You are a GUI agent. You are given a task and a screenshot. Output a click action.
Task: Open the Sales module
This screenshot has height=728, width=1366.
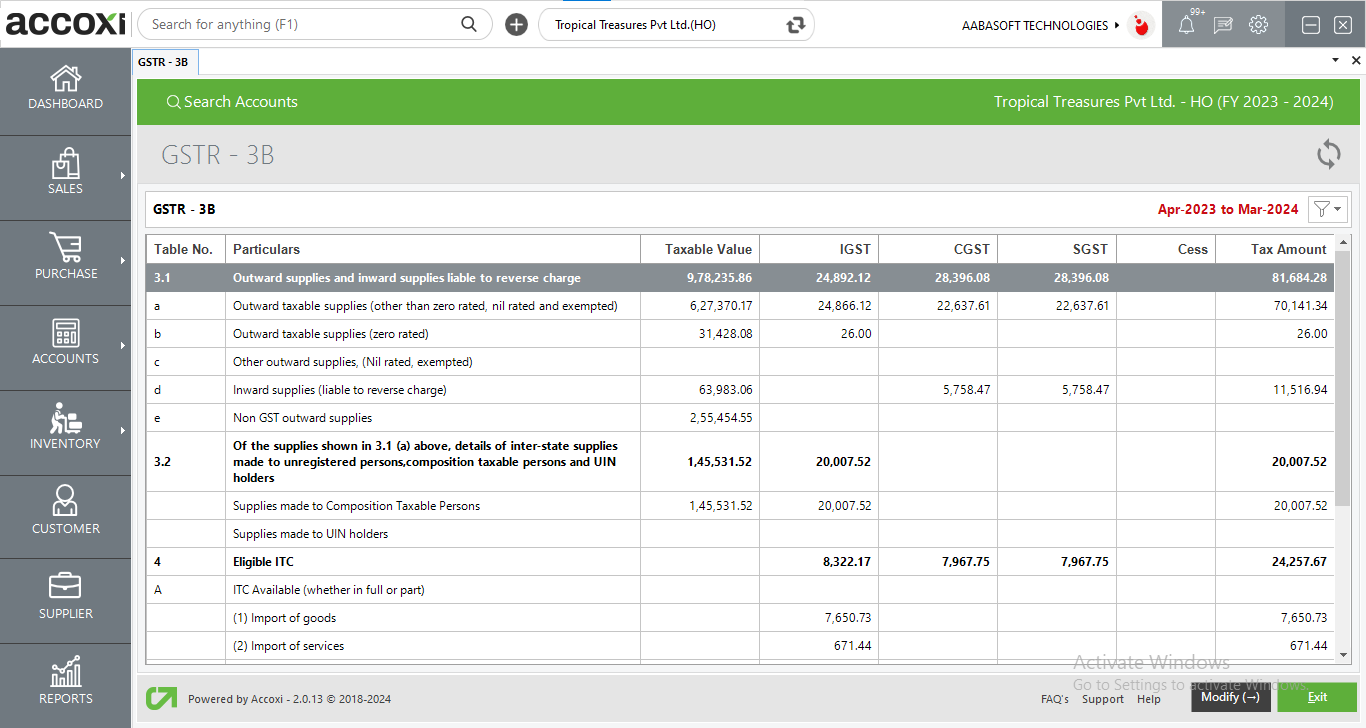tap(65, 175)
